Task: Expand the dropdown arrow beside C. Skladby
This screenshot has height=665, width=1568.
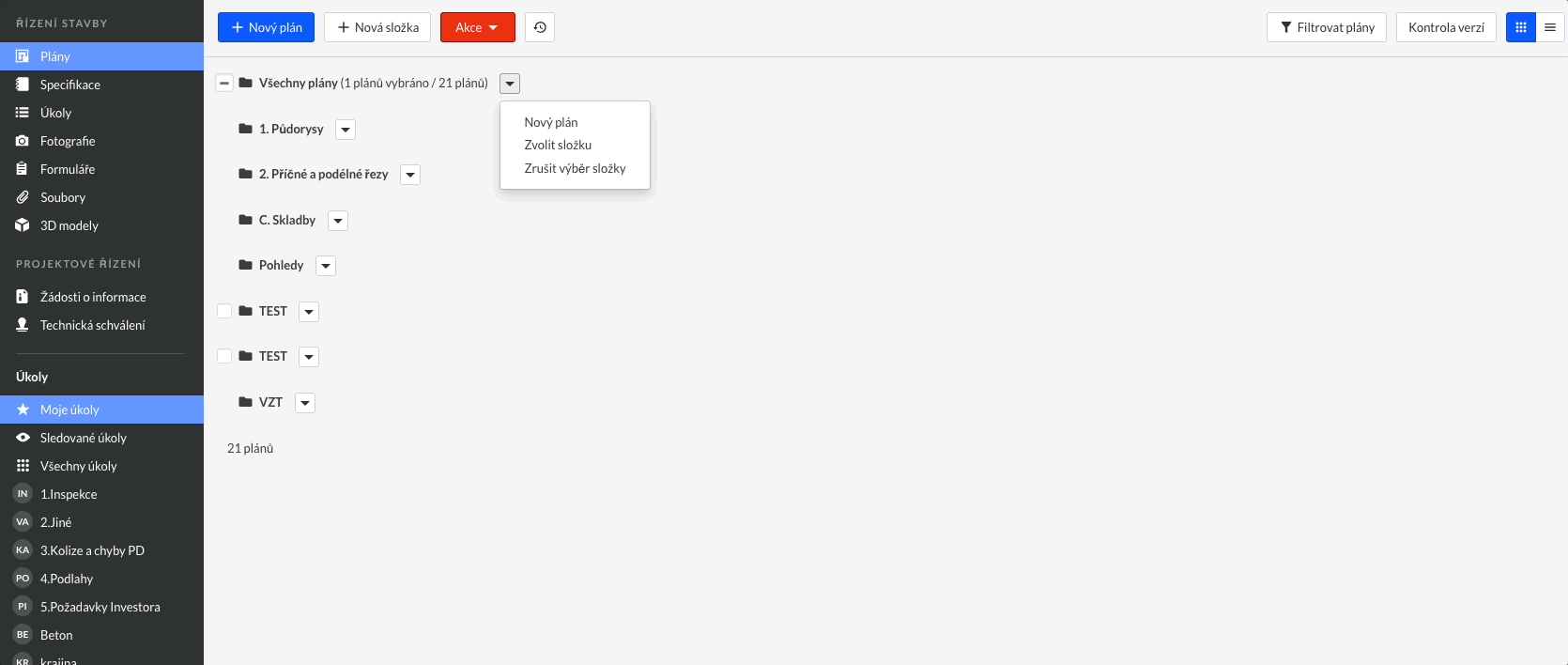Action: [x=338, y=221]
